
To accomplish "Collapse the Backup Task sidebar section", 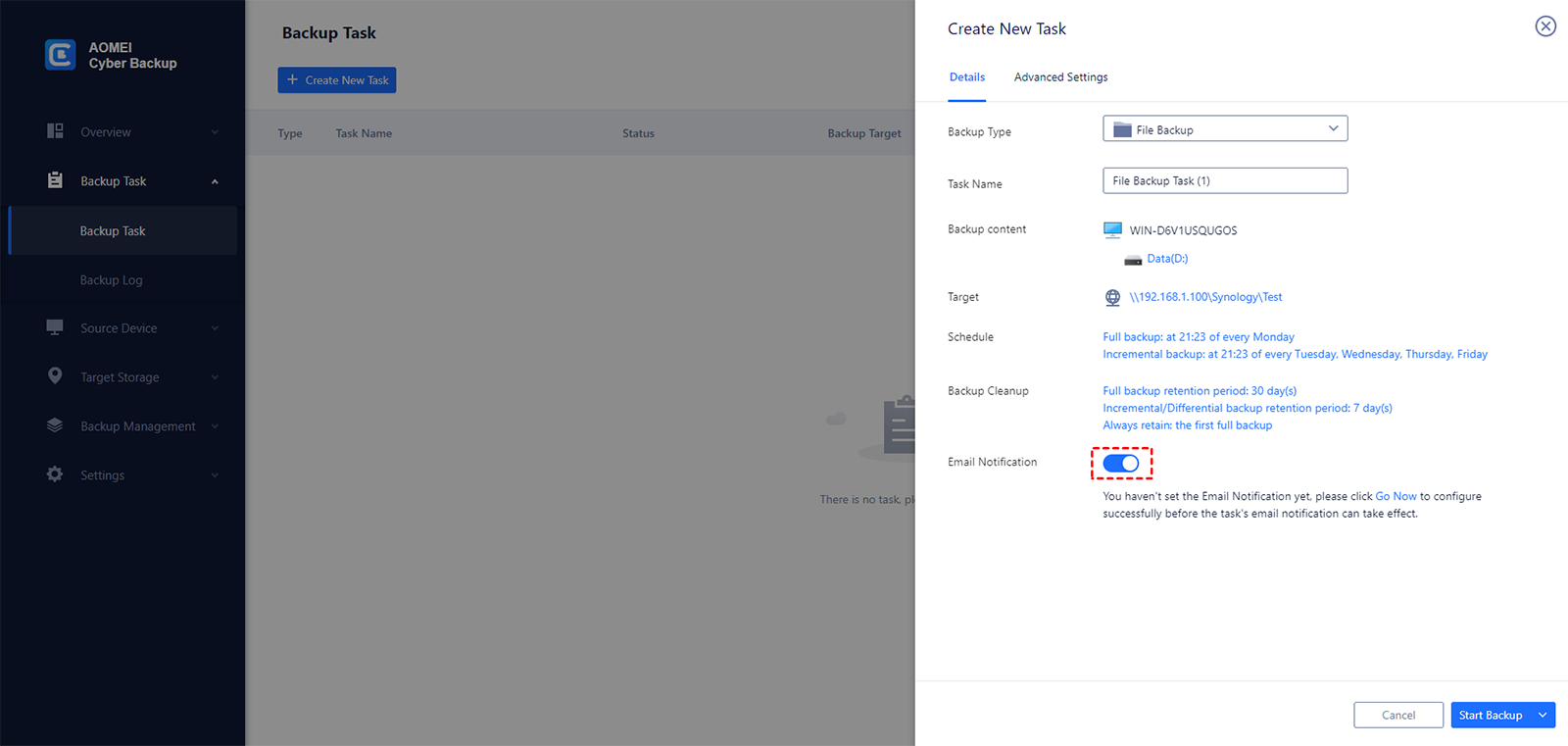I will pos(215,181).
